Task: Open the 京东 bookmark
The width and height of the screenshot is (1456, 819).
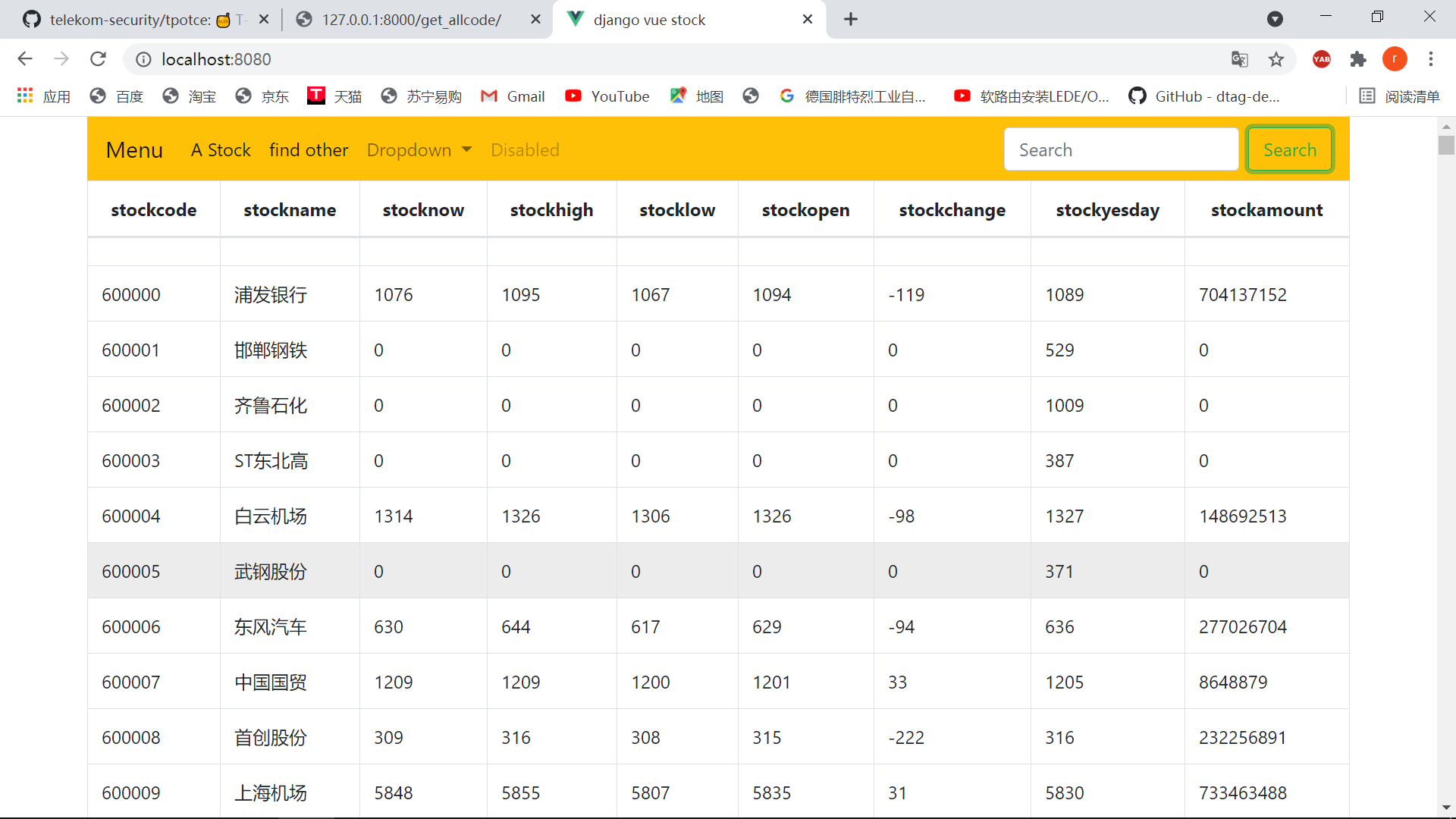Action: (262, 96)
